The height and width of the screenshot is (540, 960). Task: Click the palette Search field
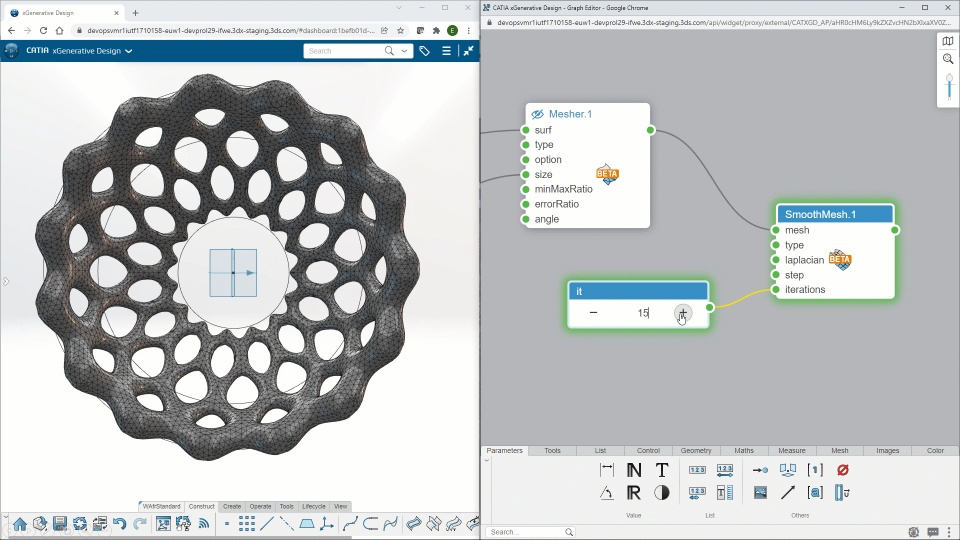tap(530, 532)
